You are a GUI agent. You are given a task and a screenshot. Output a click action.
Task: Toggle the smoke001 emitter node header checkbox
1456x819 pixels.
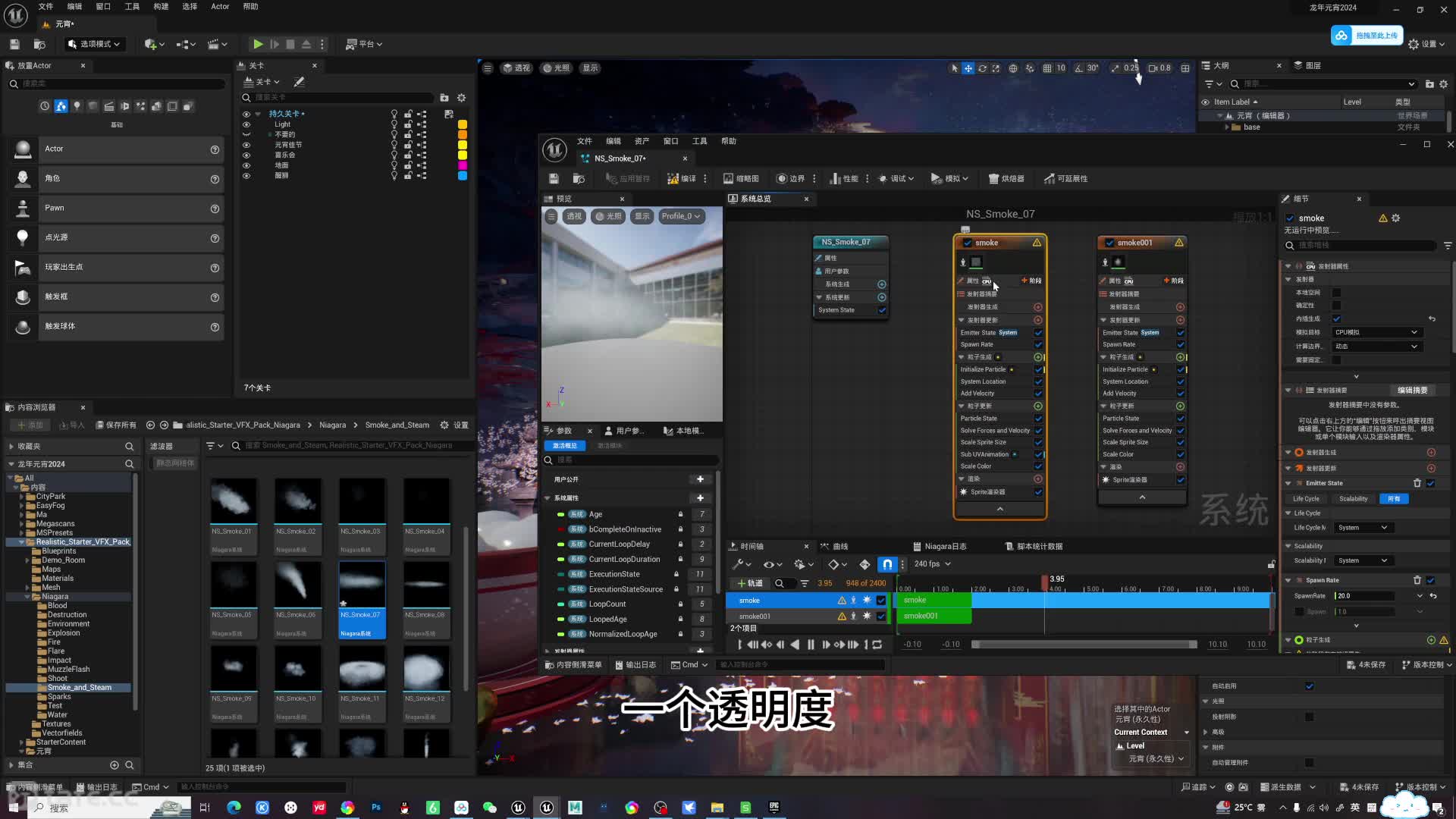1109,243
